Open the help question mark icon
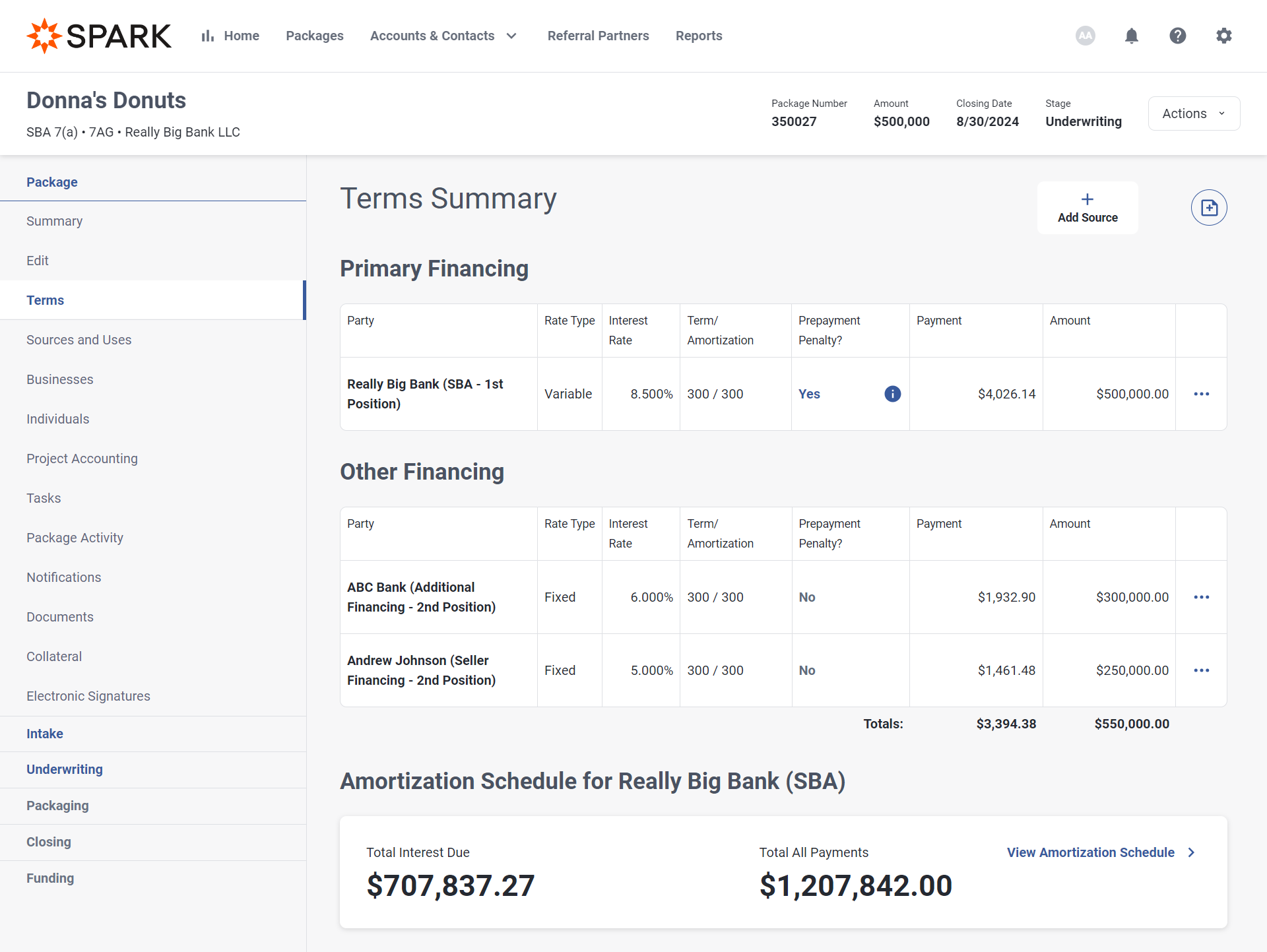This screenshot has width=1267, height=952. click(x=1178, y=36)
